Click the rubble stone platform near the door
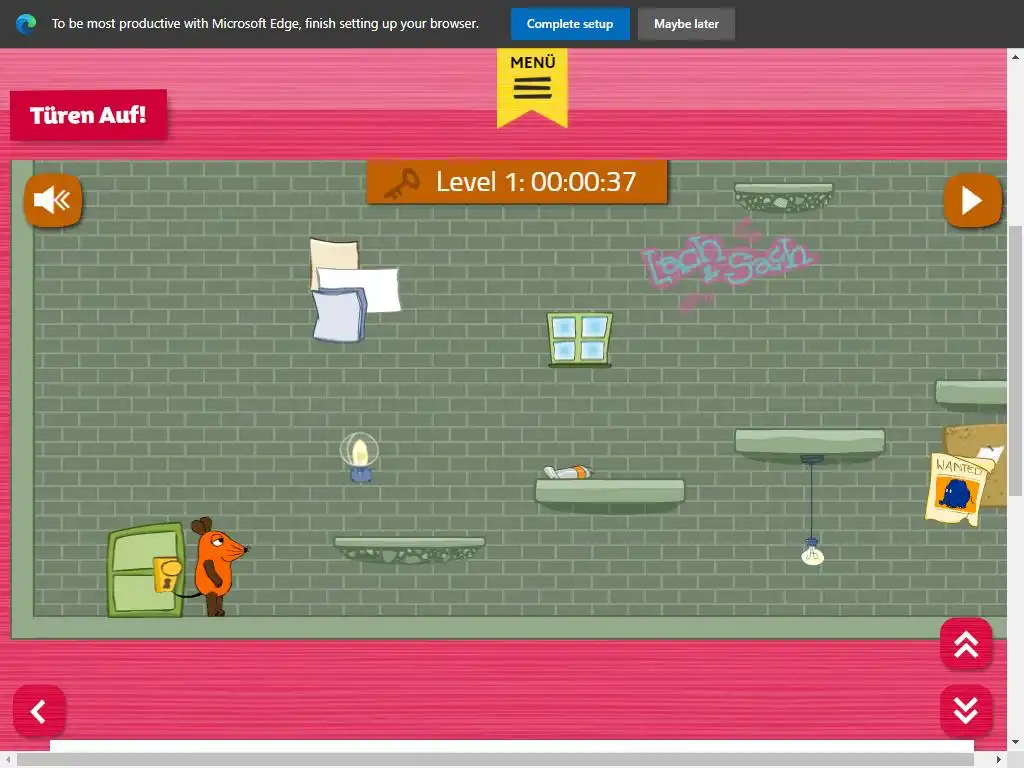The height and width of the screenshot is (768, 1024). [x=409, y=550]
